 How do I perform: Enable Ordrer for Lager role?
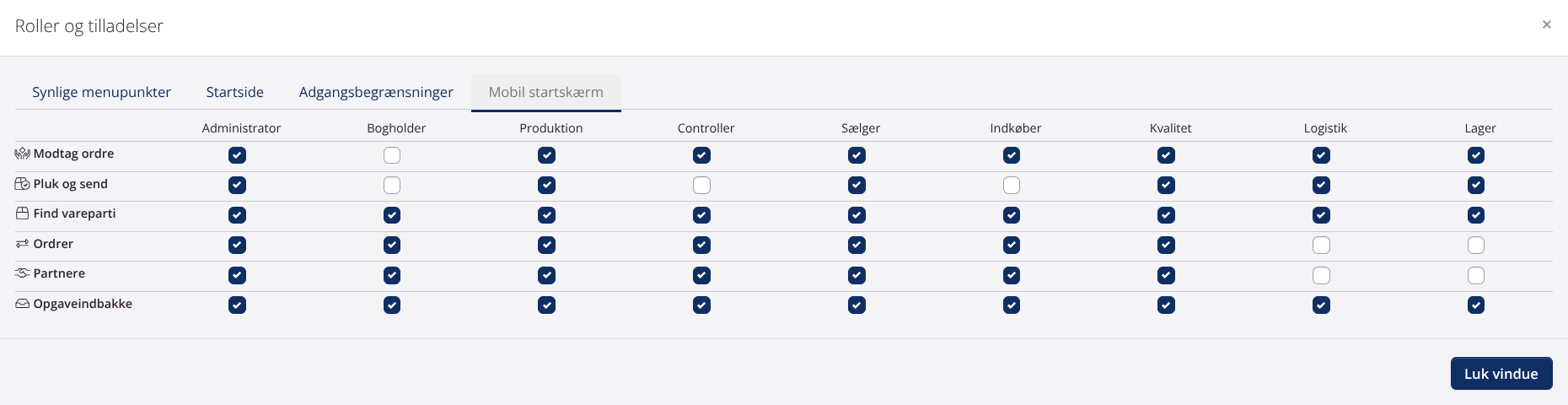[1476, 245]
